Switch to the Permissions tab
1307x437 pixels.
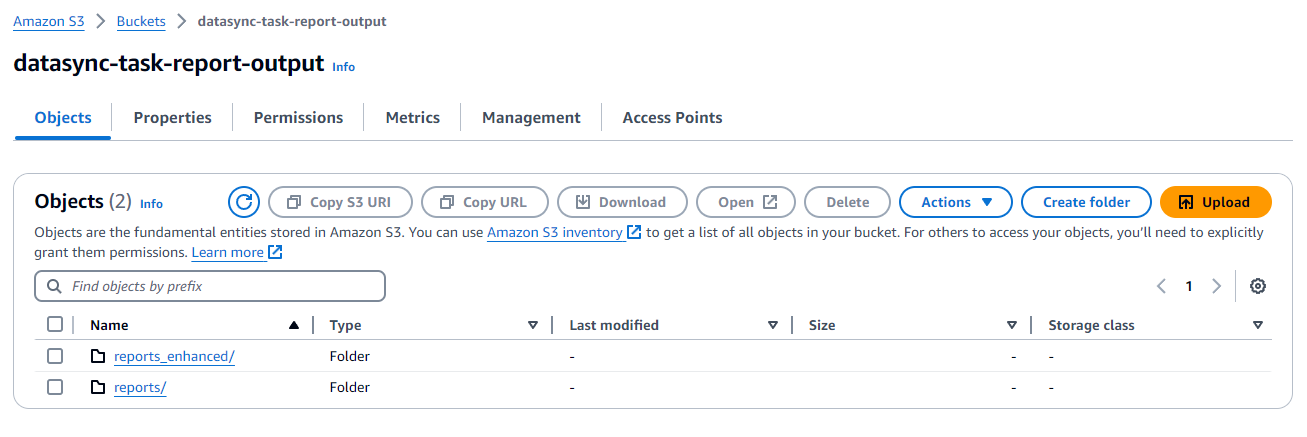pyautogui.click(x=298, y=117)
